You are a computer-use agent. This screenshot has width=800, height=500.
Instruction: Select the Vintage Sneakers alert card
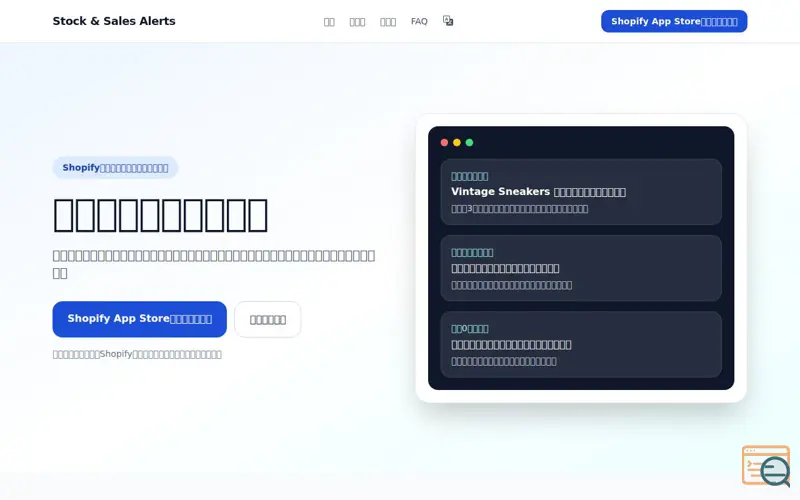pyautogui.click(x=581, y=192)
